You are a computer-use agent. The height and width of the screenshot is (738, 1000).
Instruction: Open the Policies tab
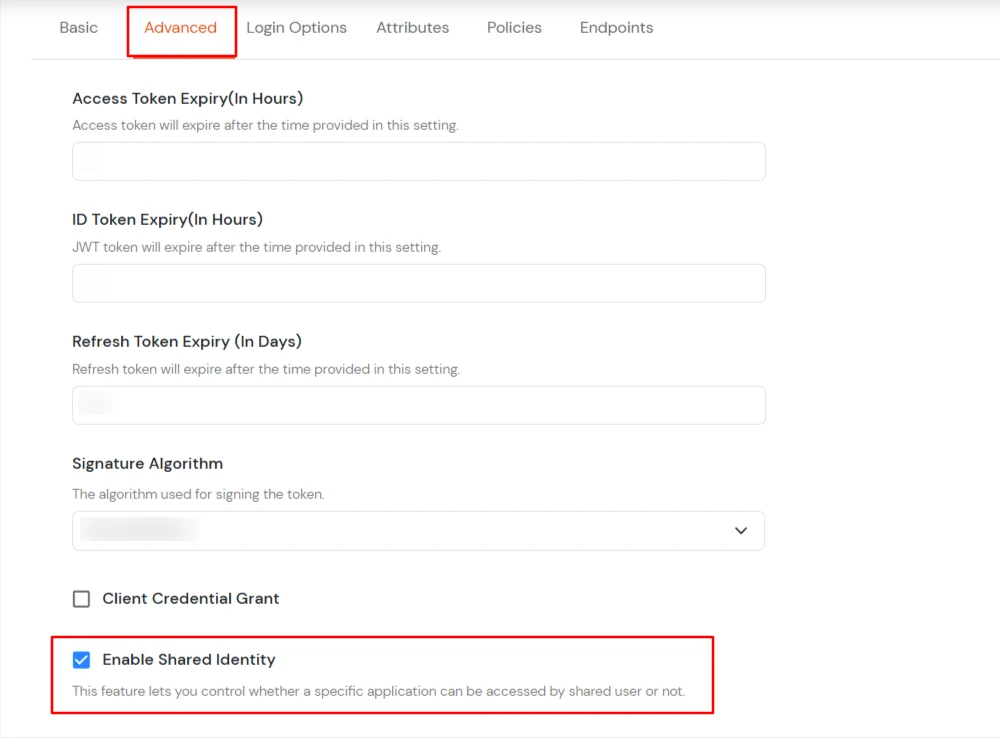coord(514,28)
